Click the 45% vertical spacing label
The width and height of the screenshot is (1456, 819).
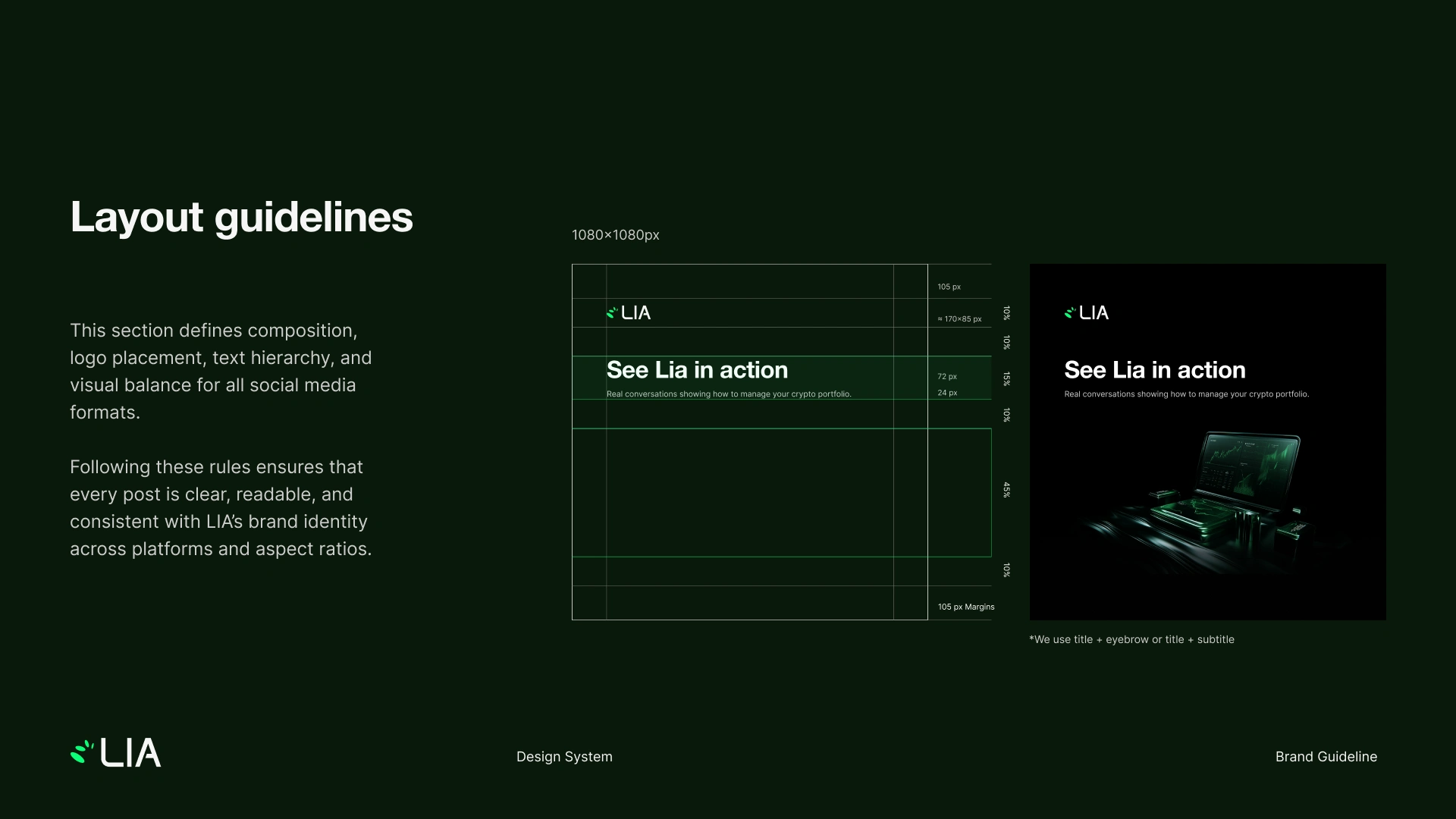1006,490
